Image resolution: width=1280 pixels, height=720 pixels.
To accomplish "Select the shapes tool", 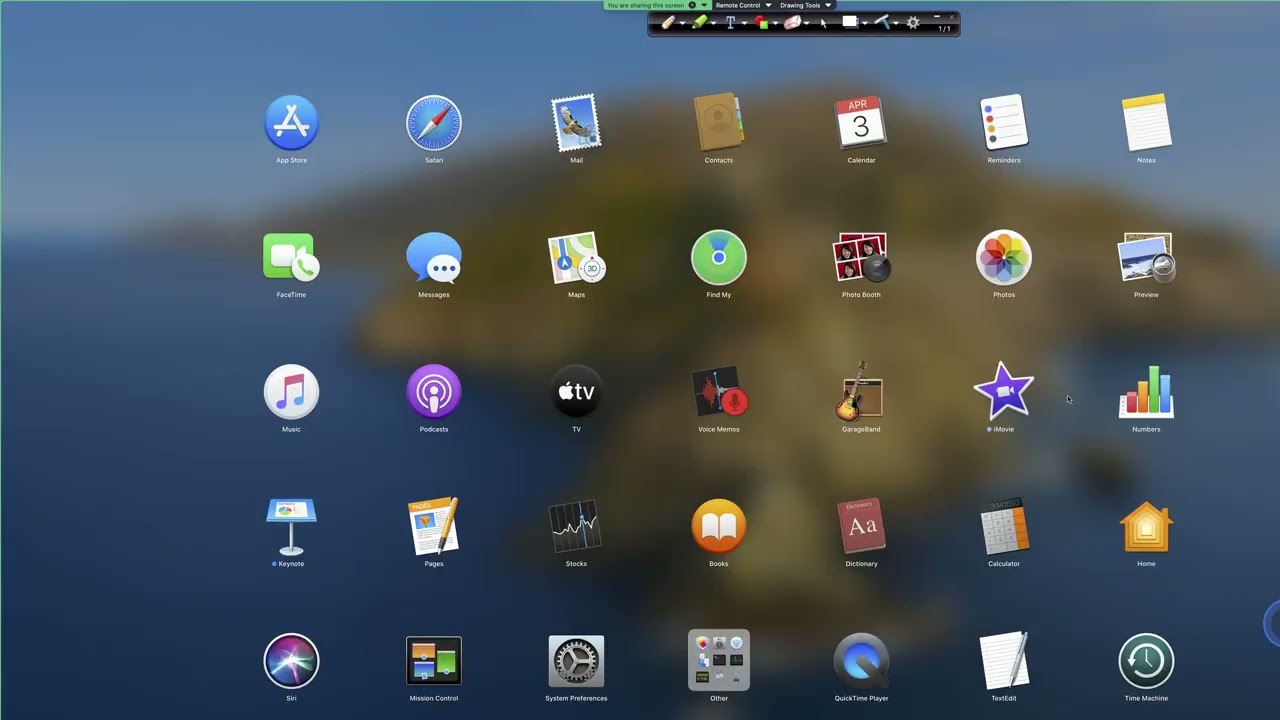I will (x=761, y=22).
